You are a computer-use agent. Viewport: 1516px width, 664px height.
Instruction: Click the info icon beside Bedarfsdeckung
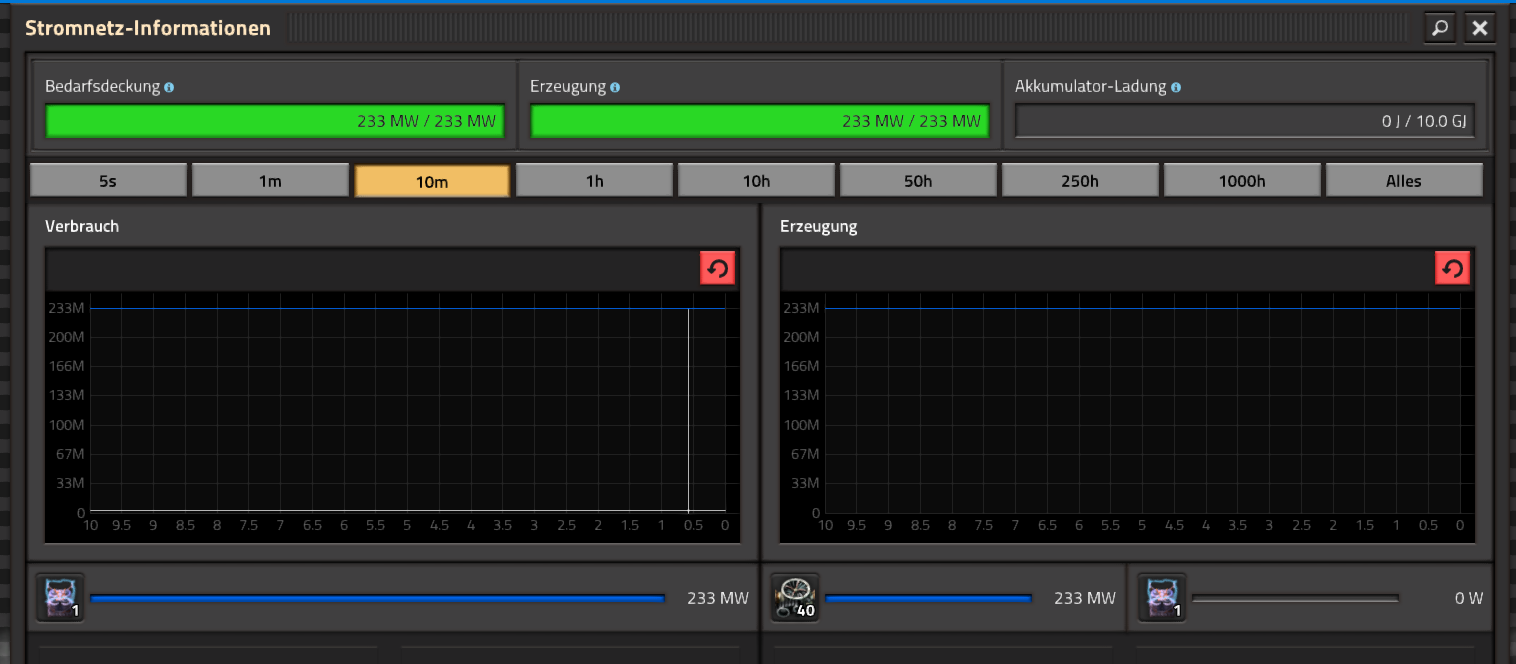tap(169, 88)
